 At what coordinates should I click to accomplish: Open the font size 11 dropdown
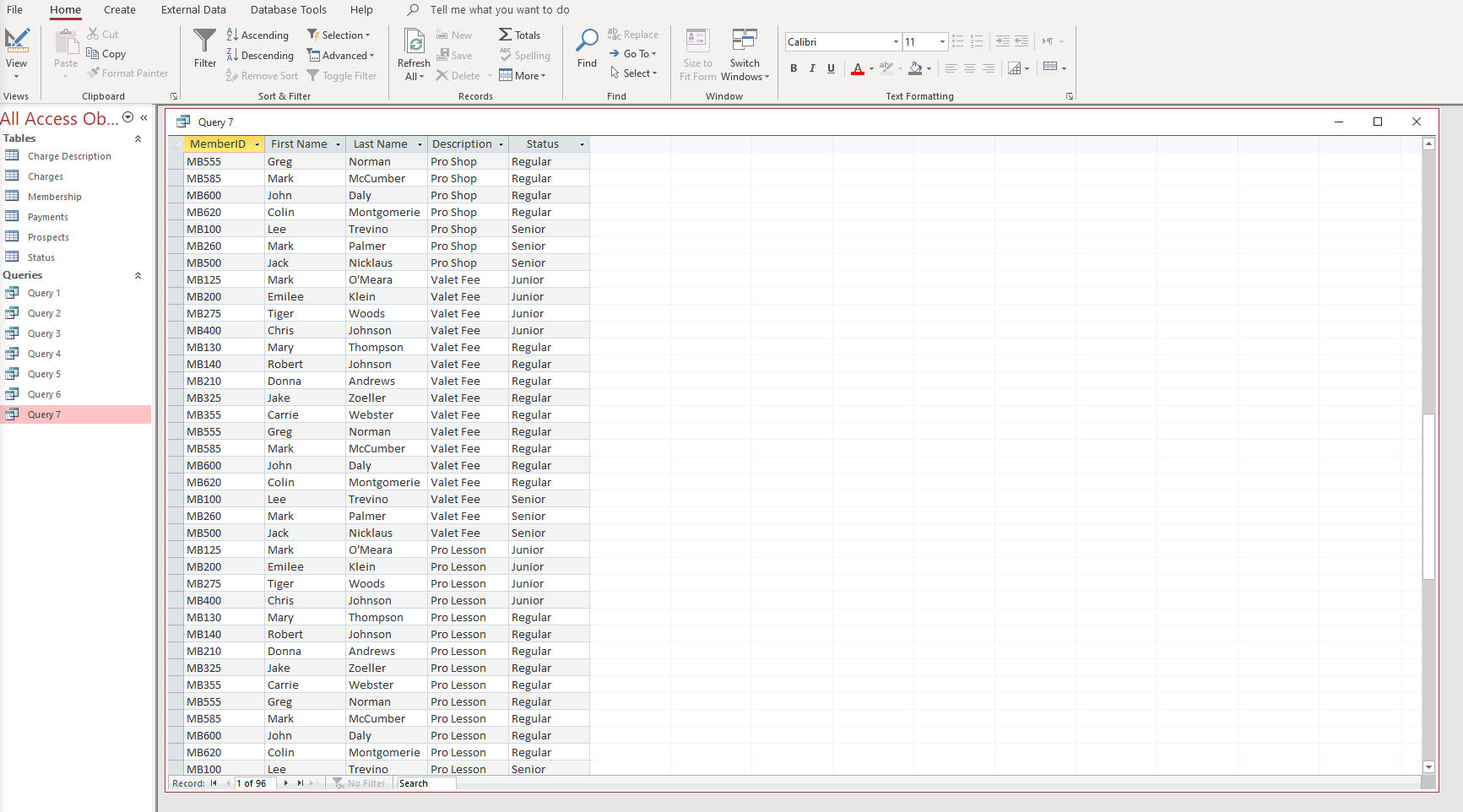[x=942, y=41]
